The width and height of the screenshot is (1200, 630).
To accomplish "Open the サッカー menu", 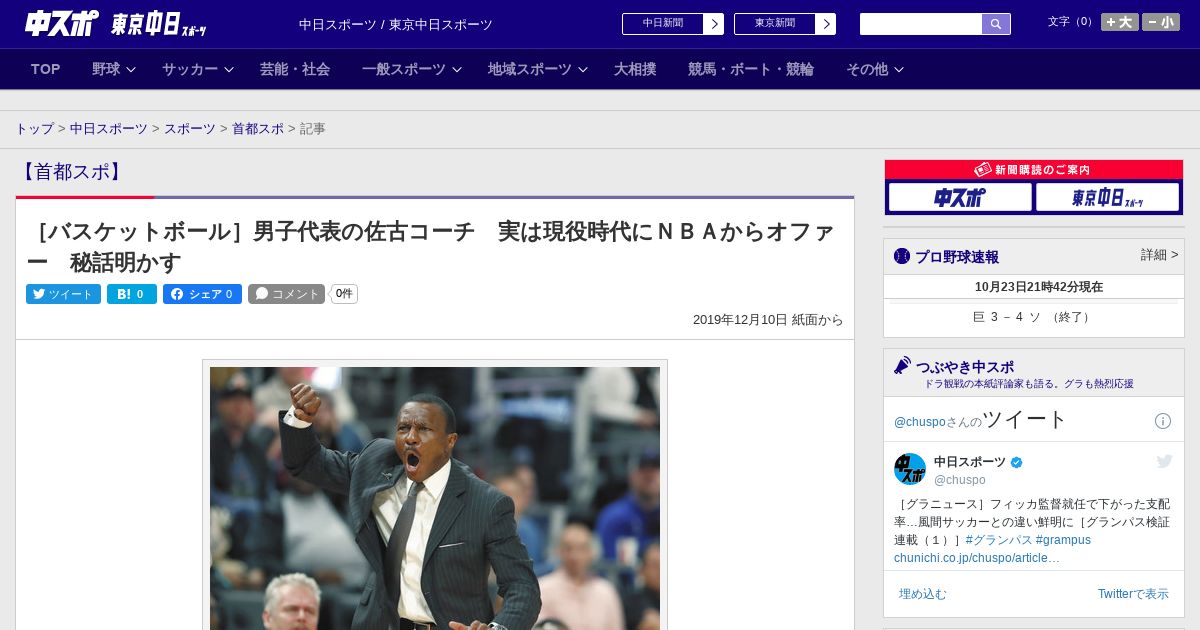I will click(x=190, y=69).
